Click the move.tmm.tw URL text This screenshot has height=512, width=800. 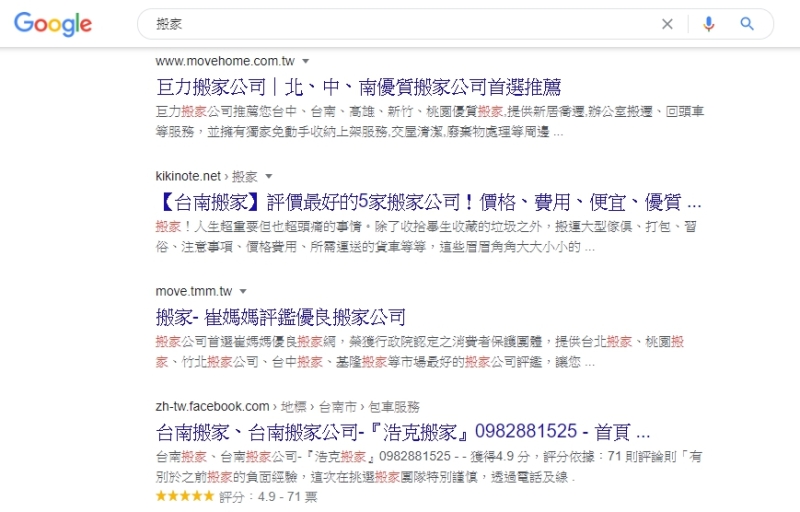tap(194, 292)
